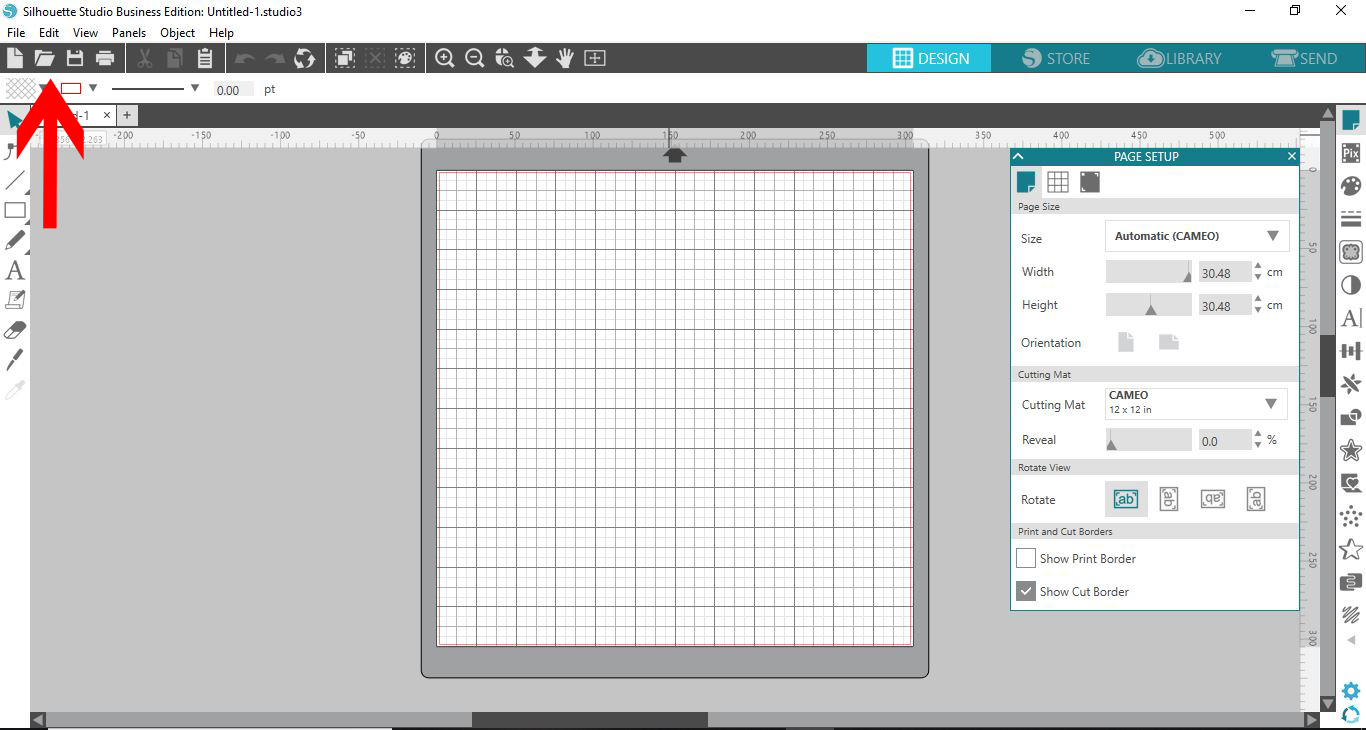Select the Line drawing tool
The image size is (1366, 730).
[15, 181]
